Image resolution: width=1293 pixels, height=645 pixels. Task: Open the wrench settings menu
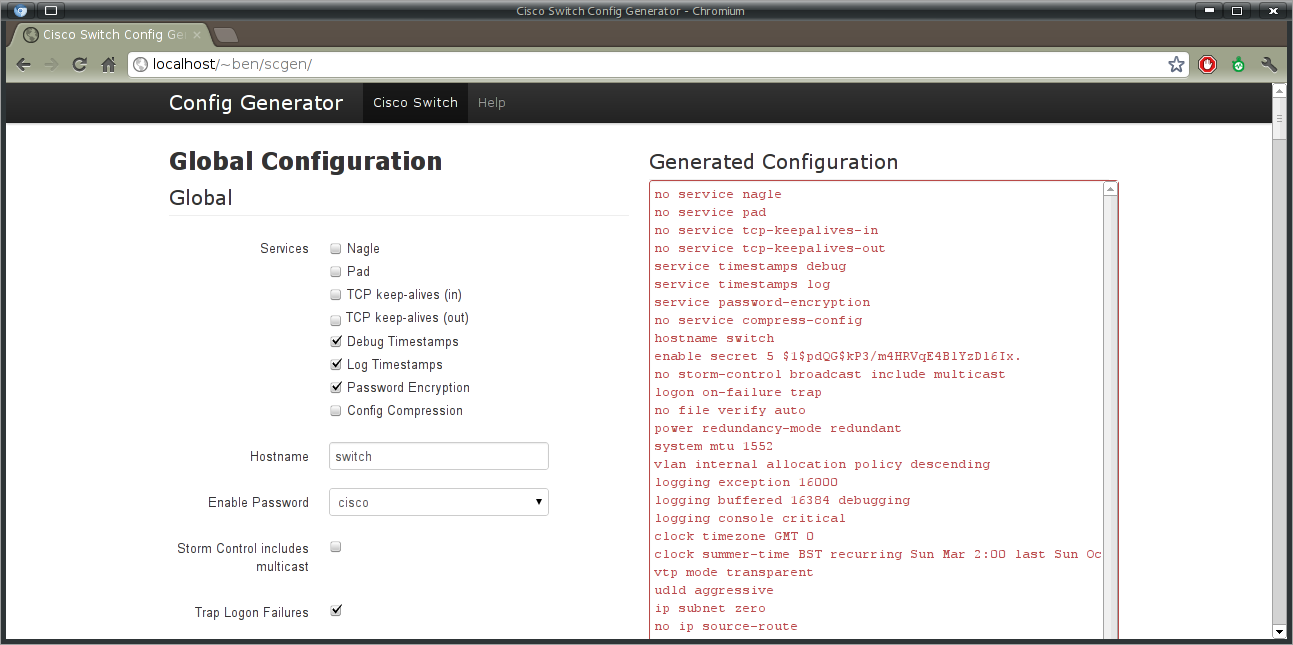[x=1270, y=64]
